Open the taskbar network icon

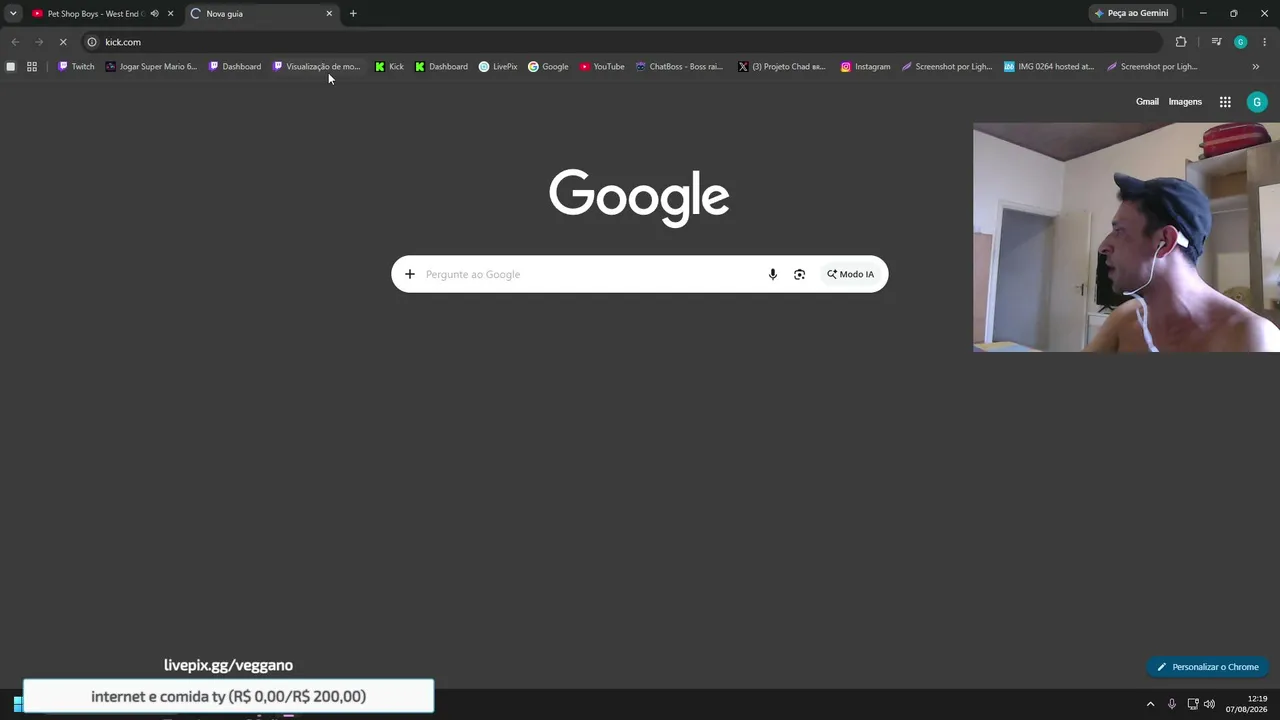pos(1193,704)
